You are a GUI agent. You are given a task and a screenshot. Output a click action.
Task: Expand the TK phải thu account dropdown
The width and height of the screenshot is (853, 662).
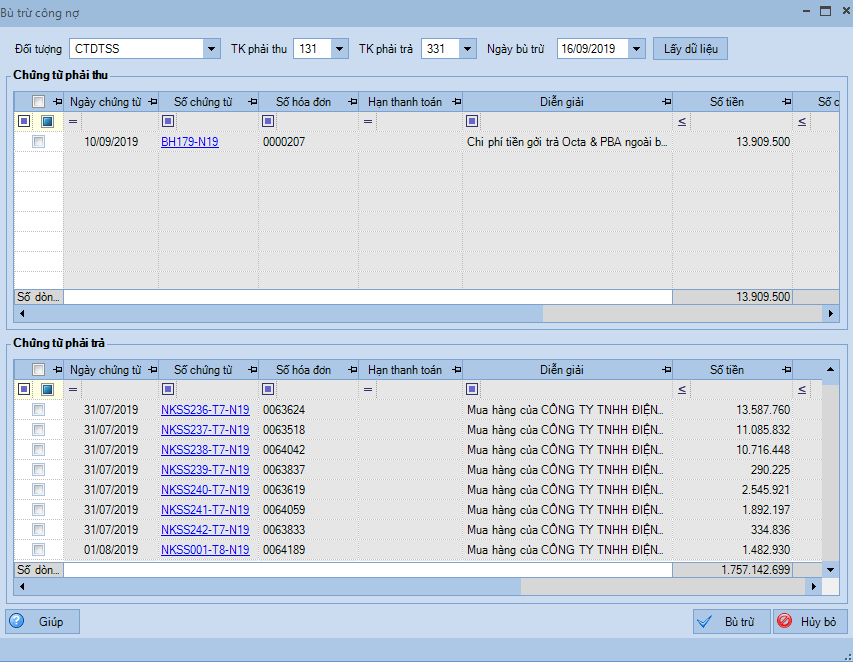pos(339,49)
